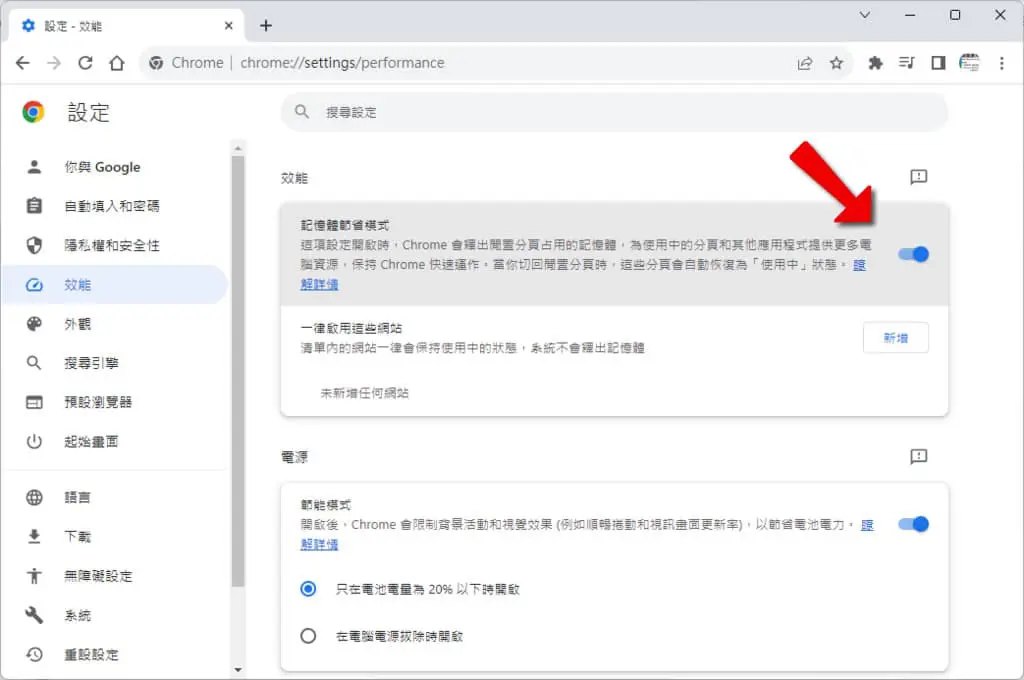The width and height of the screenshot is (1024, 680).
Task: Click into the 搜尋設定 search field
Action: [614, 112]
